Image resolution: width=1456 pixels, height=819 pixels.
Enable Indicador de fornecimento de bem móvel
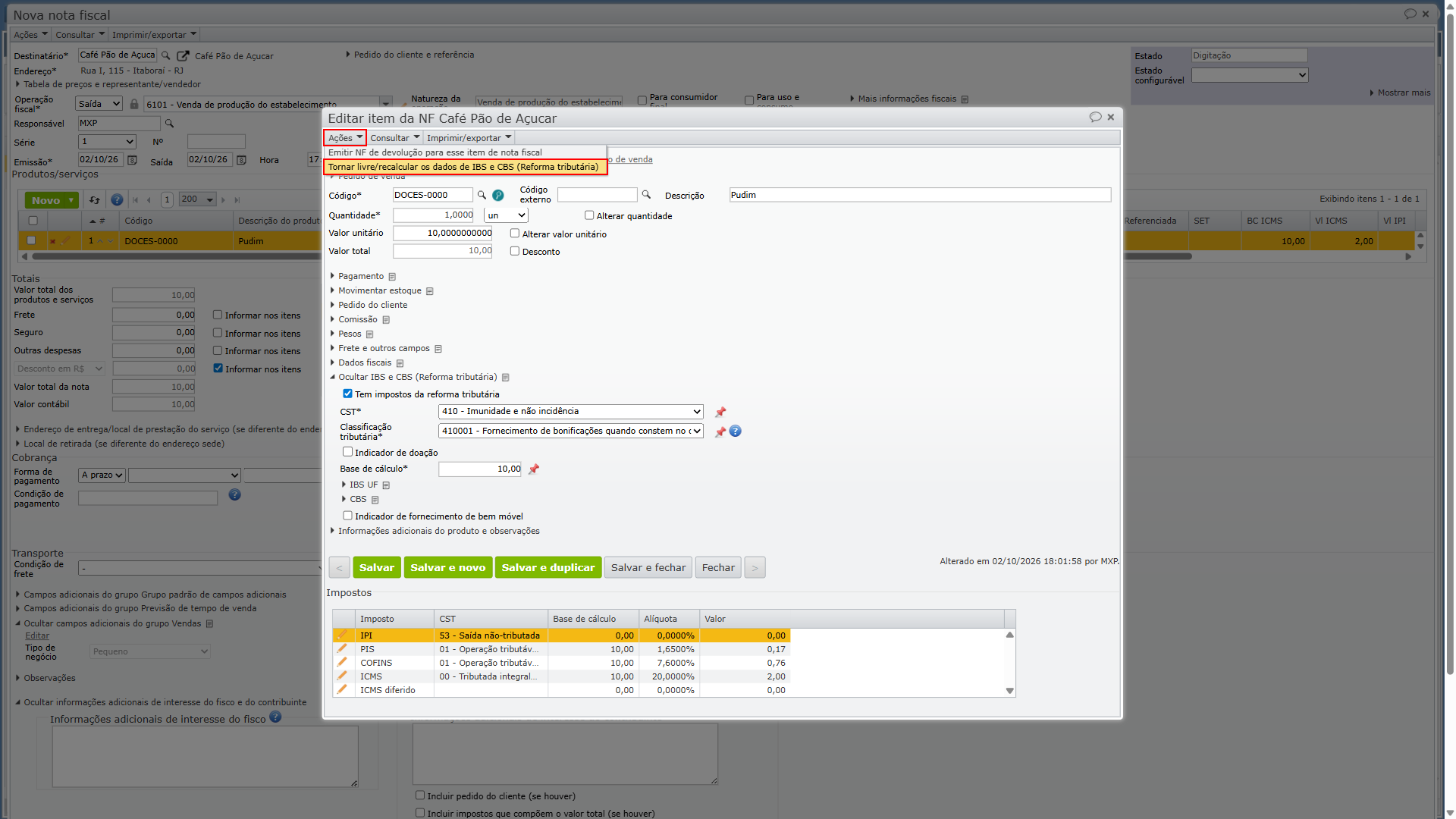pyautogui.click(x=347, y=516)
